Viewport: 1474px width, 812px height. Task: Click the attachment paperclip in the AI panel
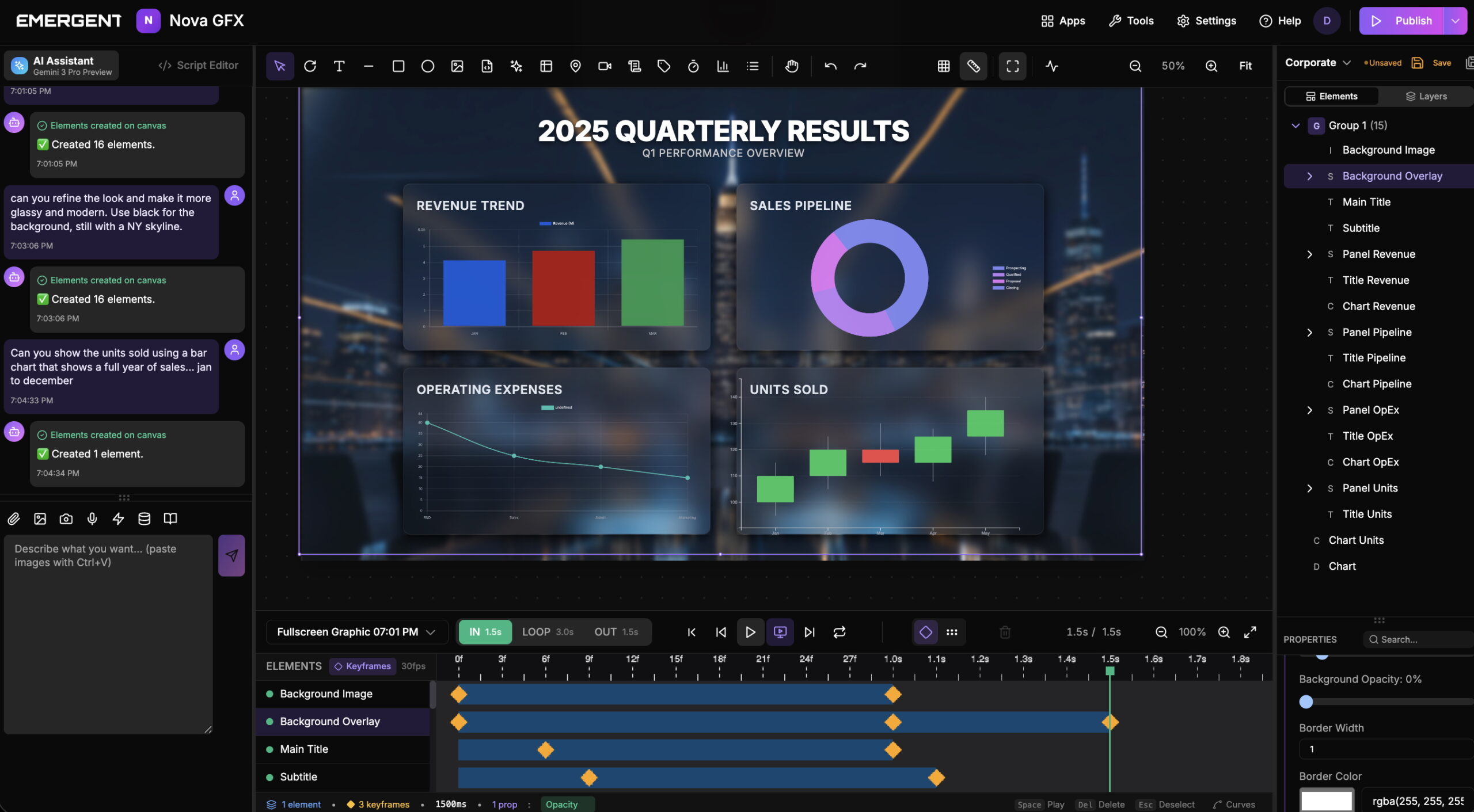click(x=13, y=519)
